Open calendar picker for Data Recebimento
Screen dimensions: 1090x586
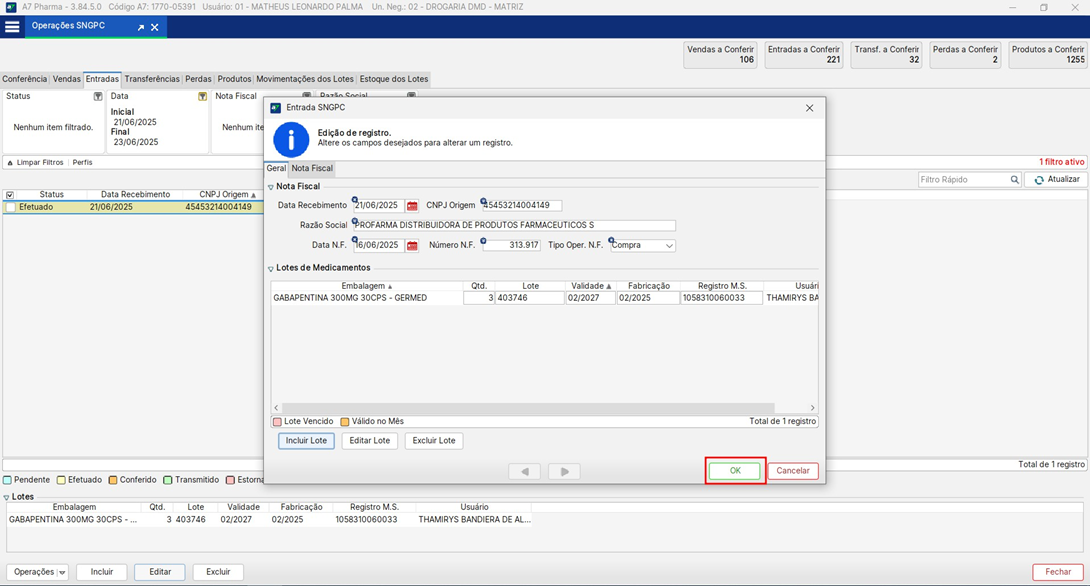pyautogui.click(x=412, y=206)
